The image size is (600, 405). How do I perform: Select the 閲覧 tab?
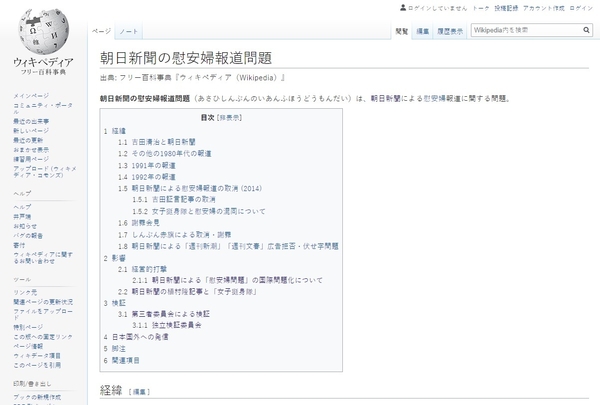click(402, 31)
